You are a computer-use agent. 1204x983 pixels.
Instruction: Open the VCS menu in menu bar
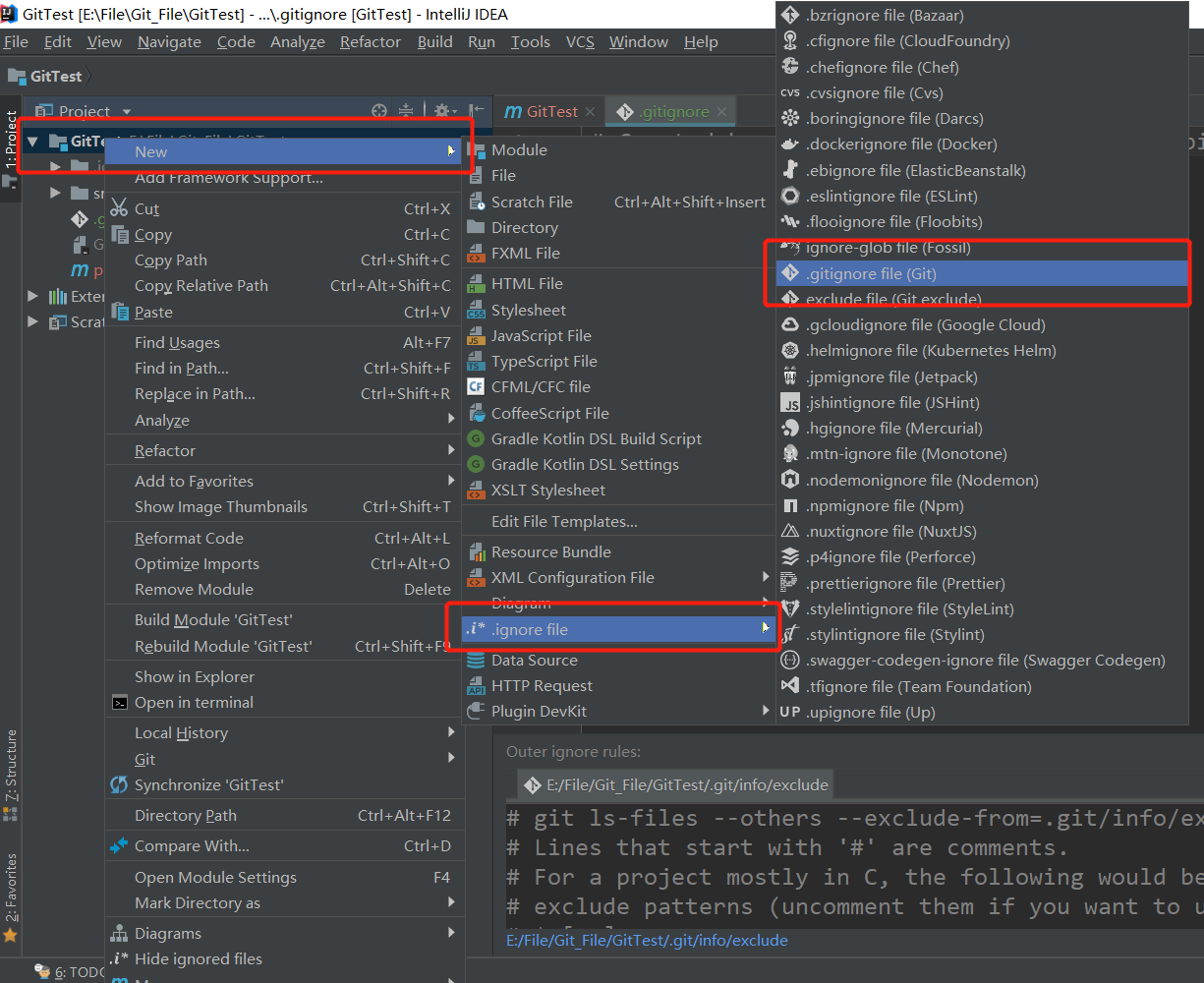(580, 41)
